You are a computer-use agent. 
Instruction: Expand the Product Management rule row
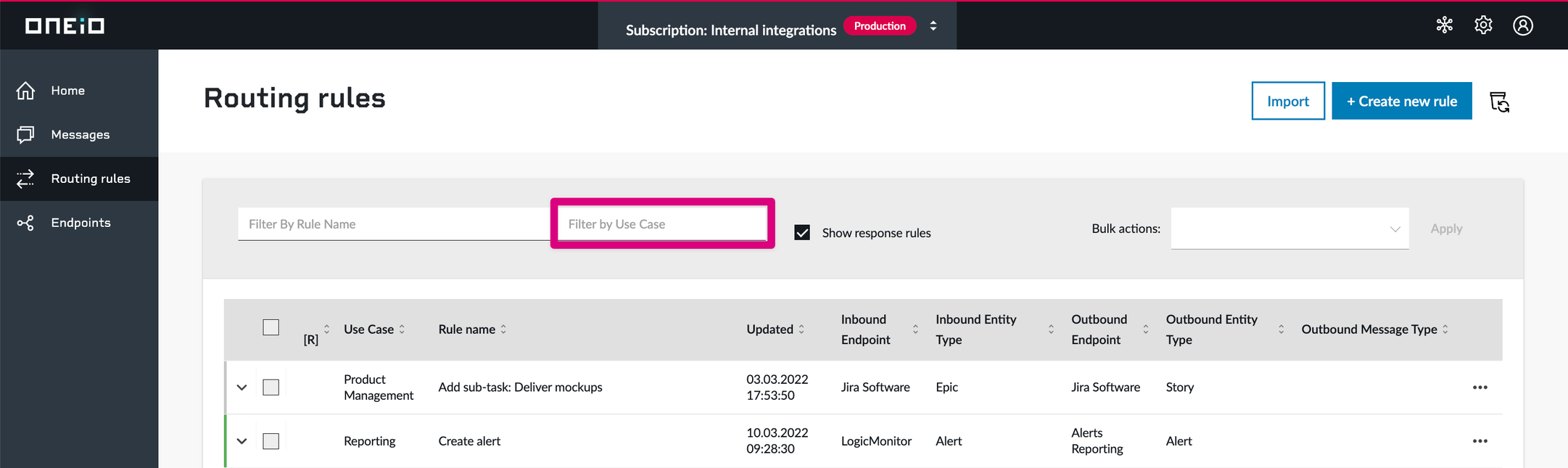tap(242, 387)
